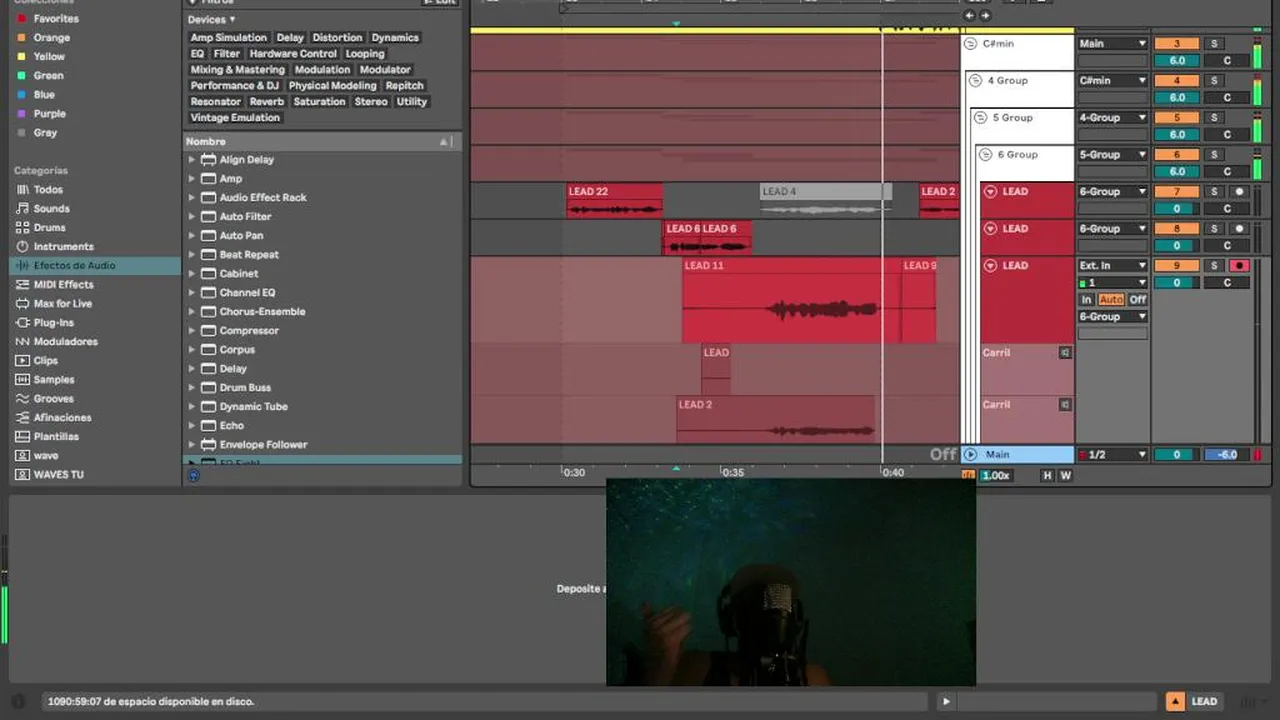Solo the C#min group track
Image resolution: width=1280 pixels, height=720 pixels.
coord(1214,43)
